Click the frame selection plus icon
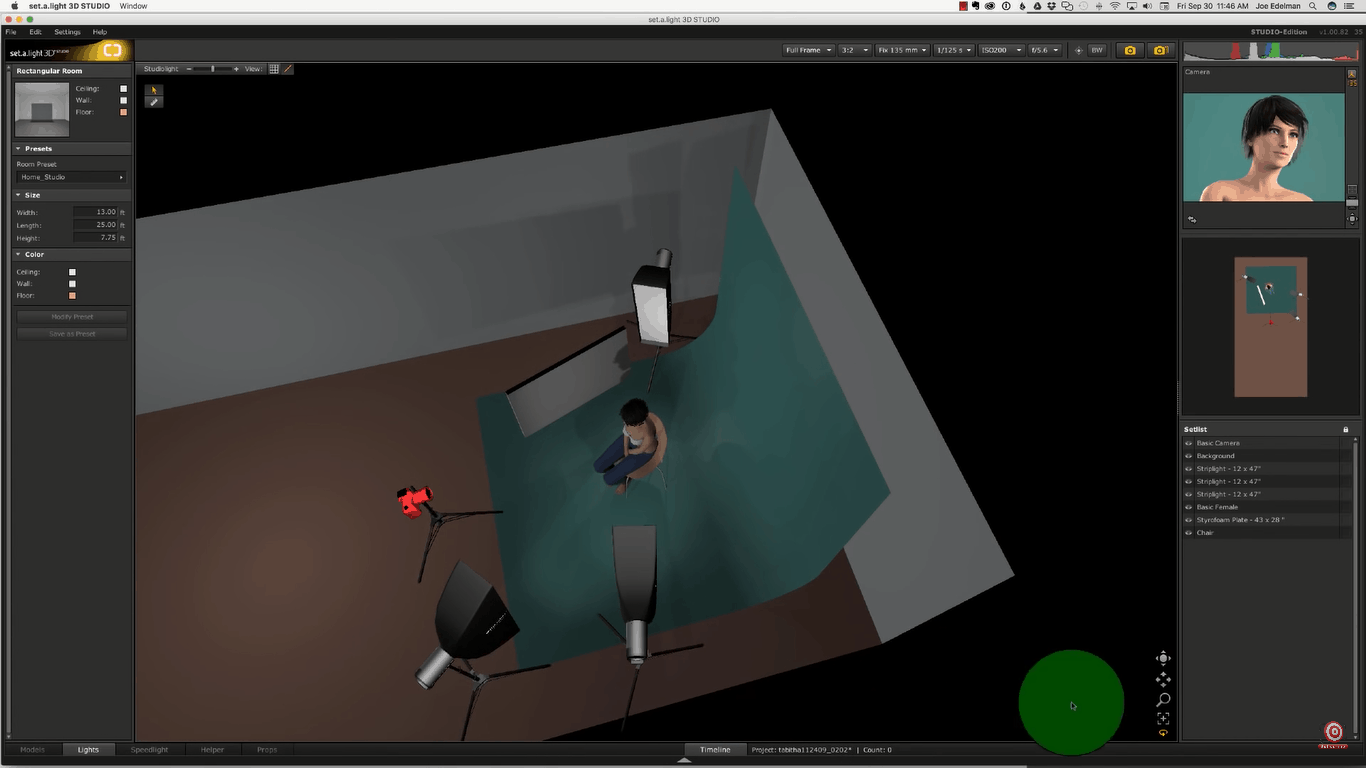The image size is (1366, 768). pyautogui.click(x=1163, y=719)
